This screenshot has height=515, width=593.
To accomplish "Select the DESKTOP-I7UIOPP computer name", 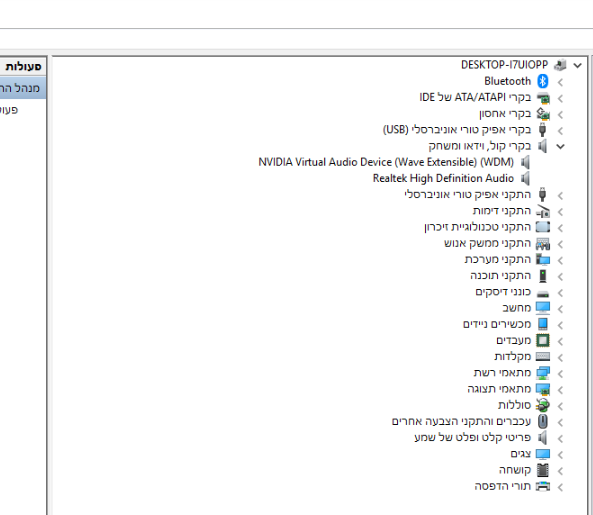I will (x=505, y=65).
